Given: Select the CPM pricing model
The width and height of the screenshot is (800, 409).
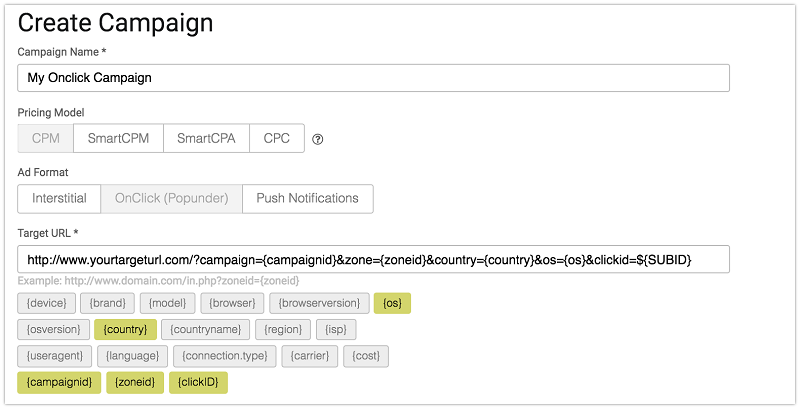Looking at the screenshot, I should [45, 138].
